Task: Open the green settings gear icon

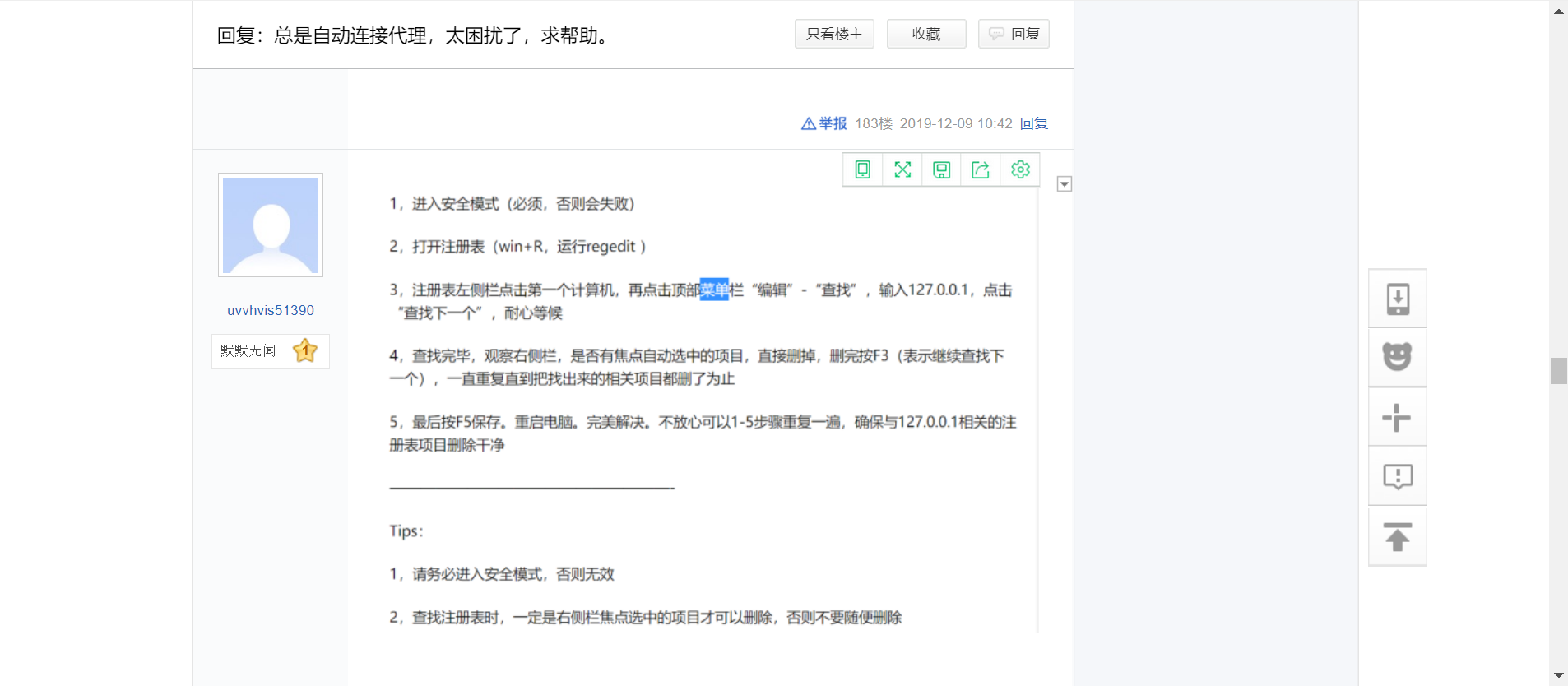Action: coord(1020,169)
